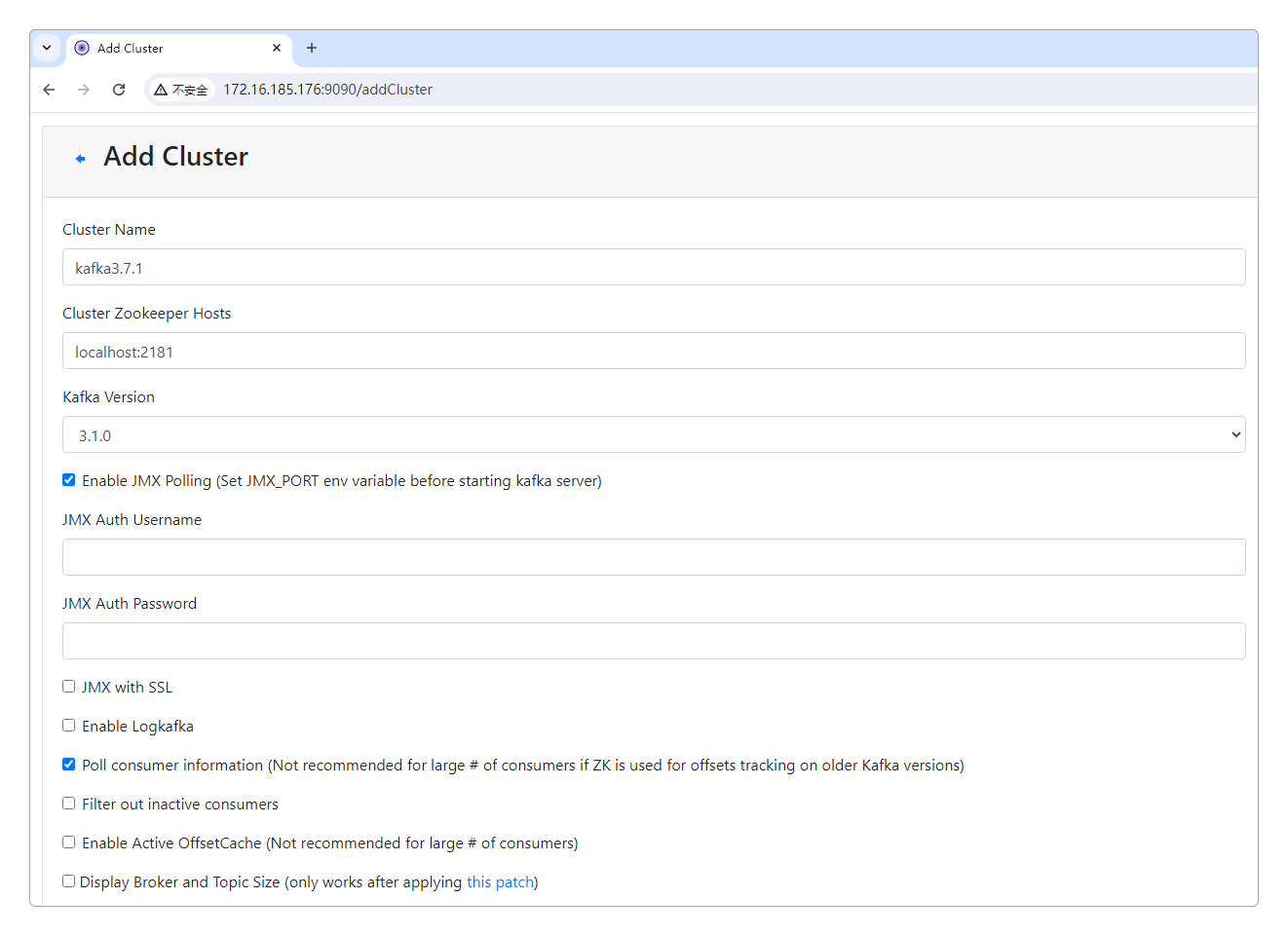
Task: Click the JMX Auth Username field
Action: [x=654, y=557]
